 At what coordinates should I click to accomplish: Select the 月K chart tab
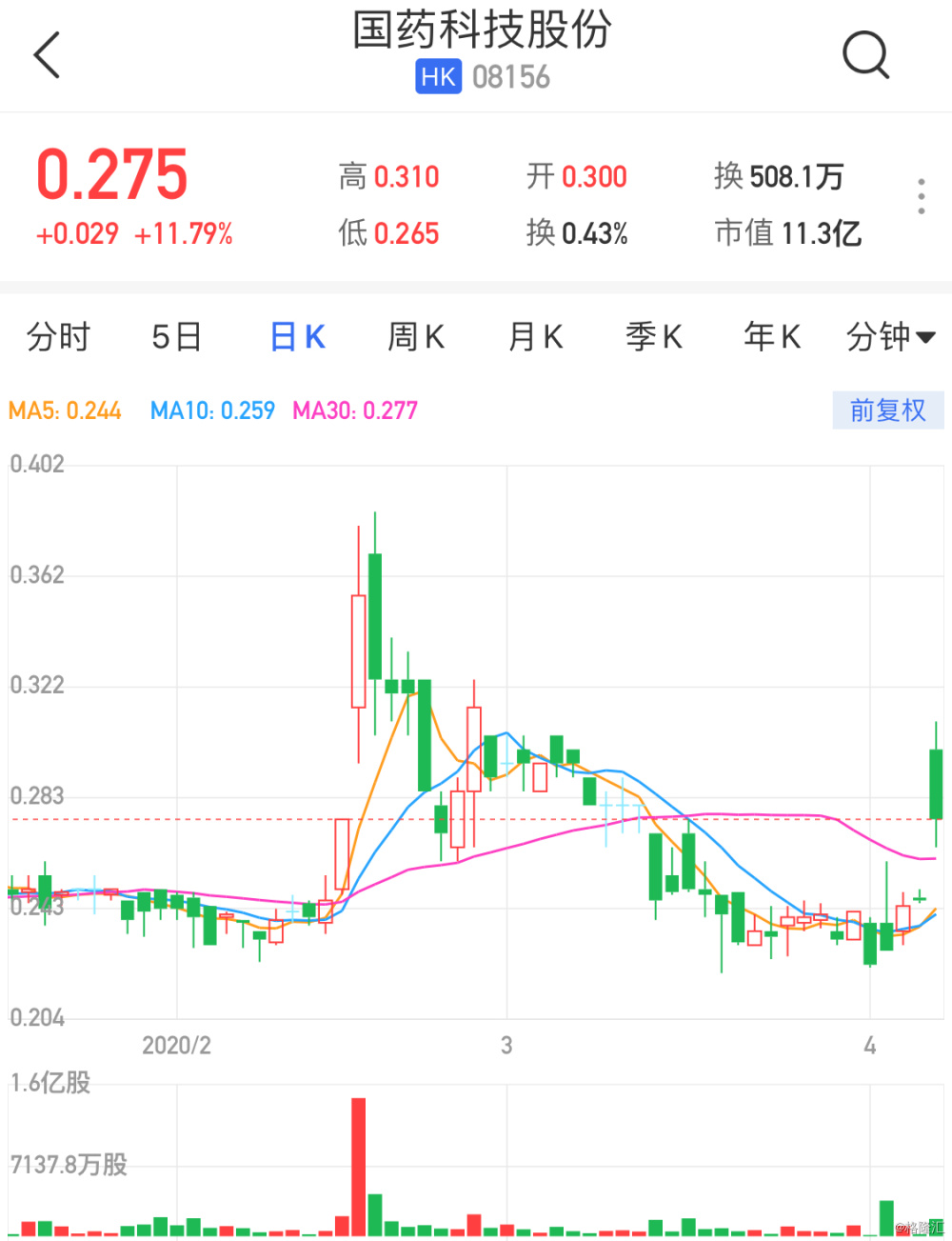(x=535, y=336)
